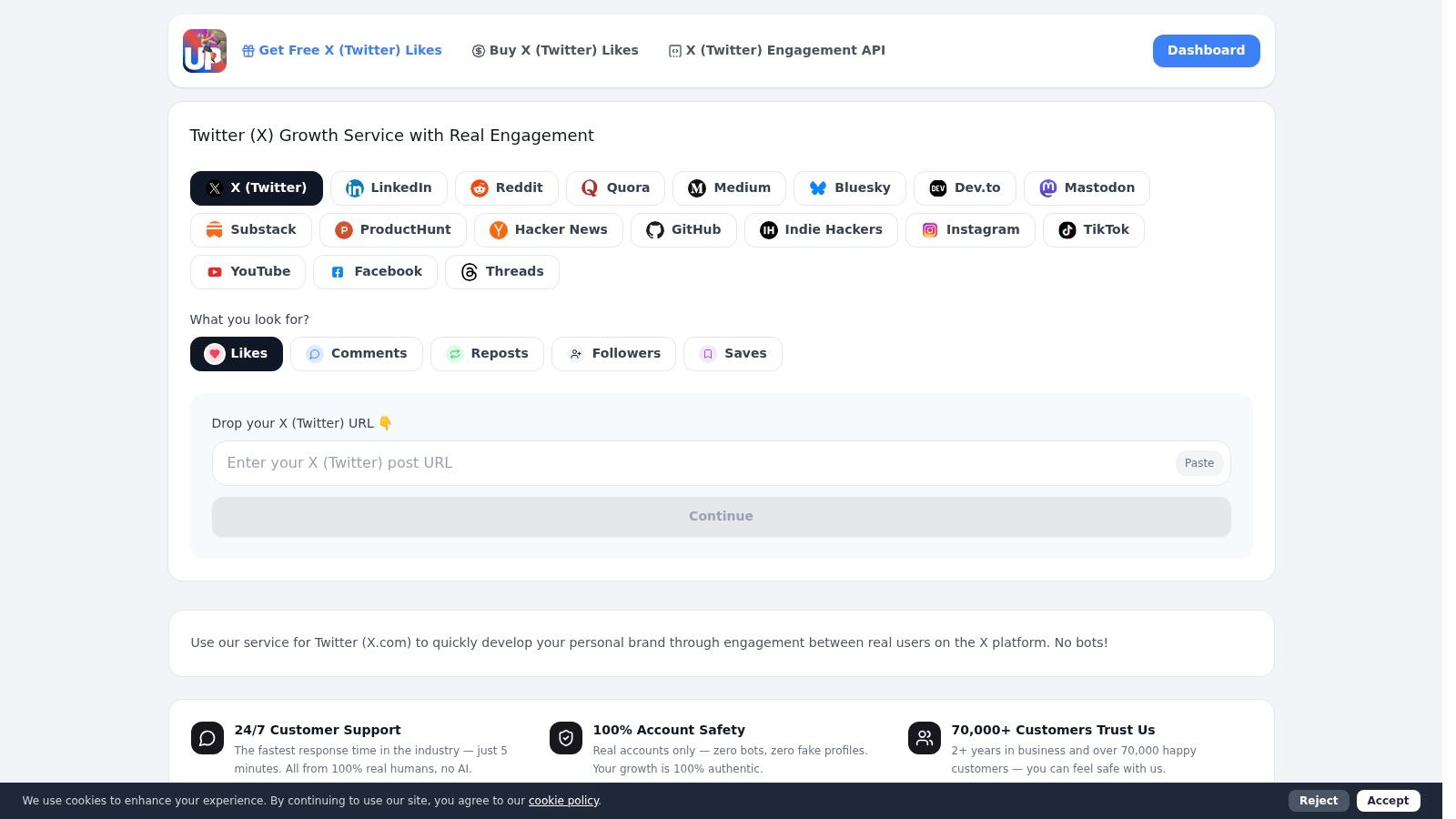
Task: Select the Mastodon platform icon
Action: (1048, 188)
